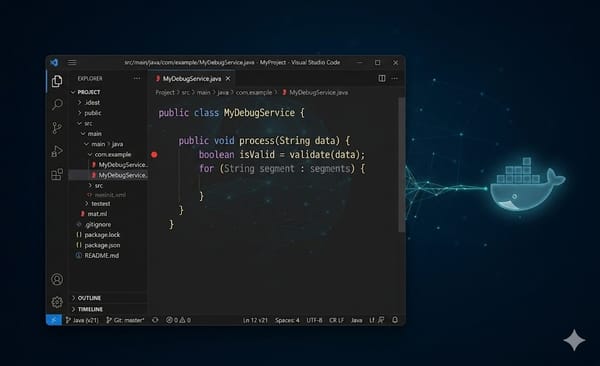Open the Manage settings gear
Image resolution: width=600 pixels, height=366 pixels.
click(x=57, y=302)
